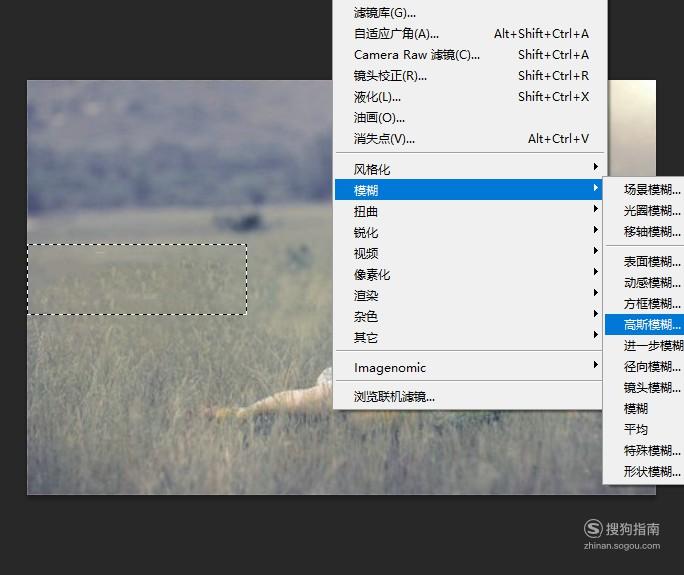Expand the 锐化 sharpen submenu

pyautogui.click(x=469, y=232)
